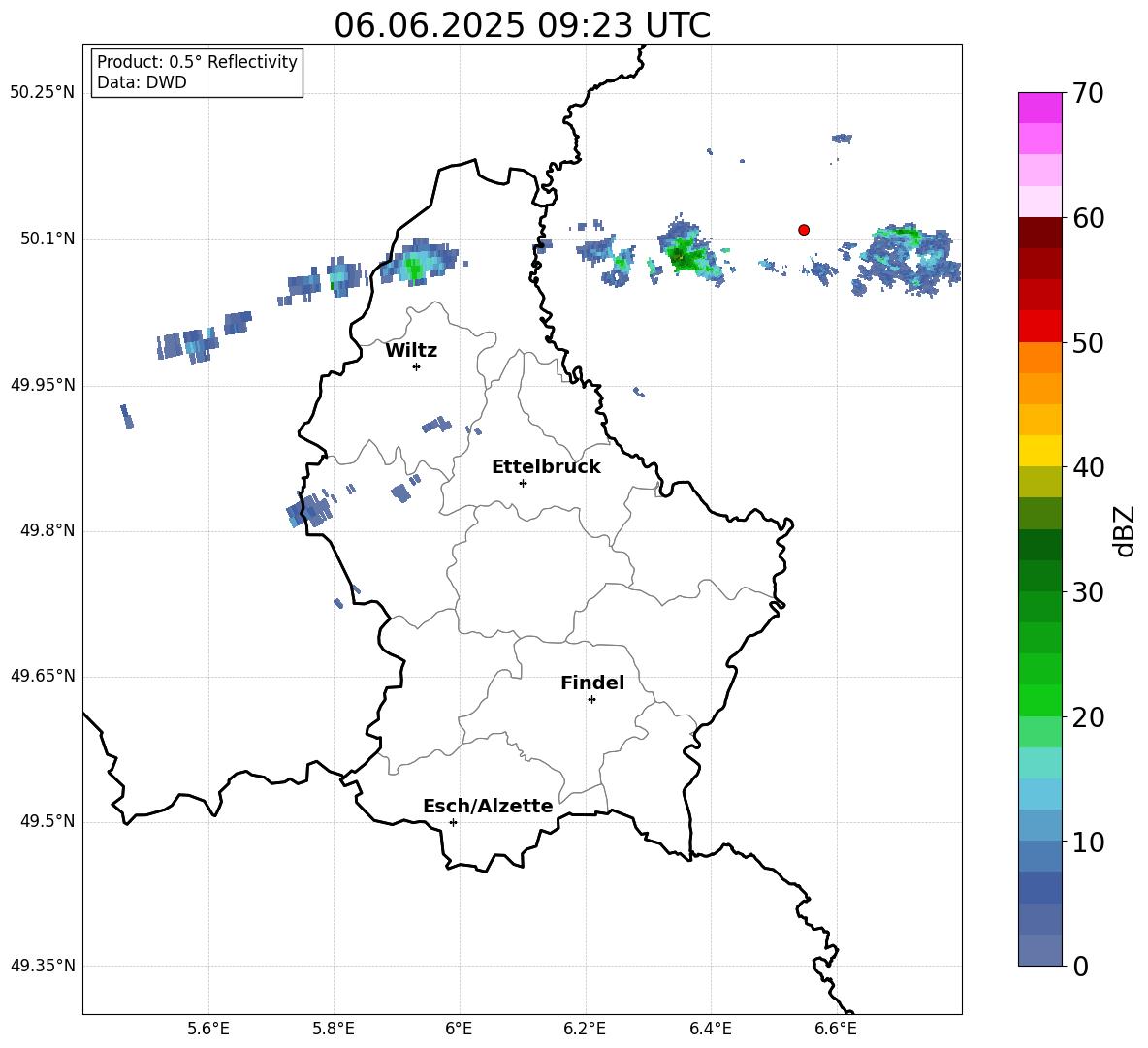This screenshot has height=1048, width=1148.
Task: Click the 6°E longitude label
Action: [459, 1029]
